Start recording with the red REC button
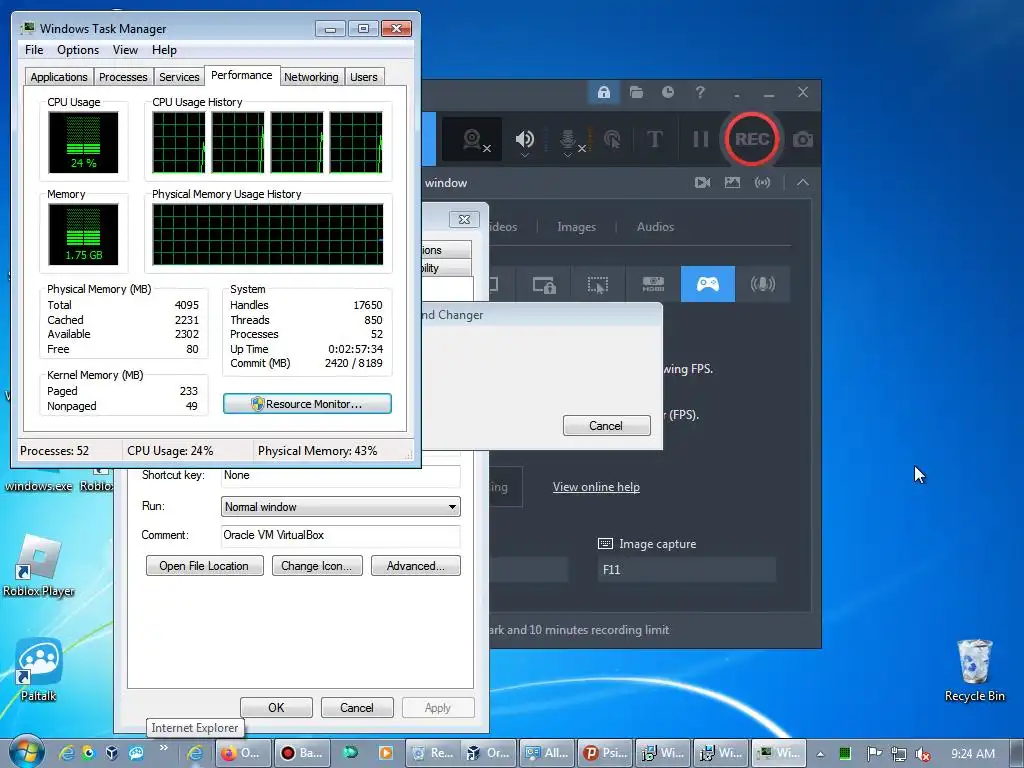The height and width of the screenshot is (768, 1024). pyautogui.click(x=752, y=139)
